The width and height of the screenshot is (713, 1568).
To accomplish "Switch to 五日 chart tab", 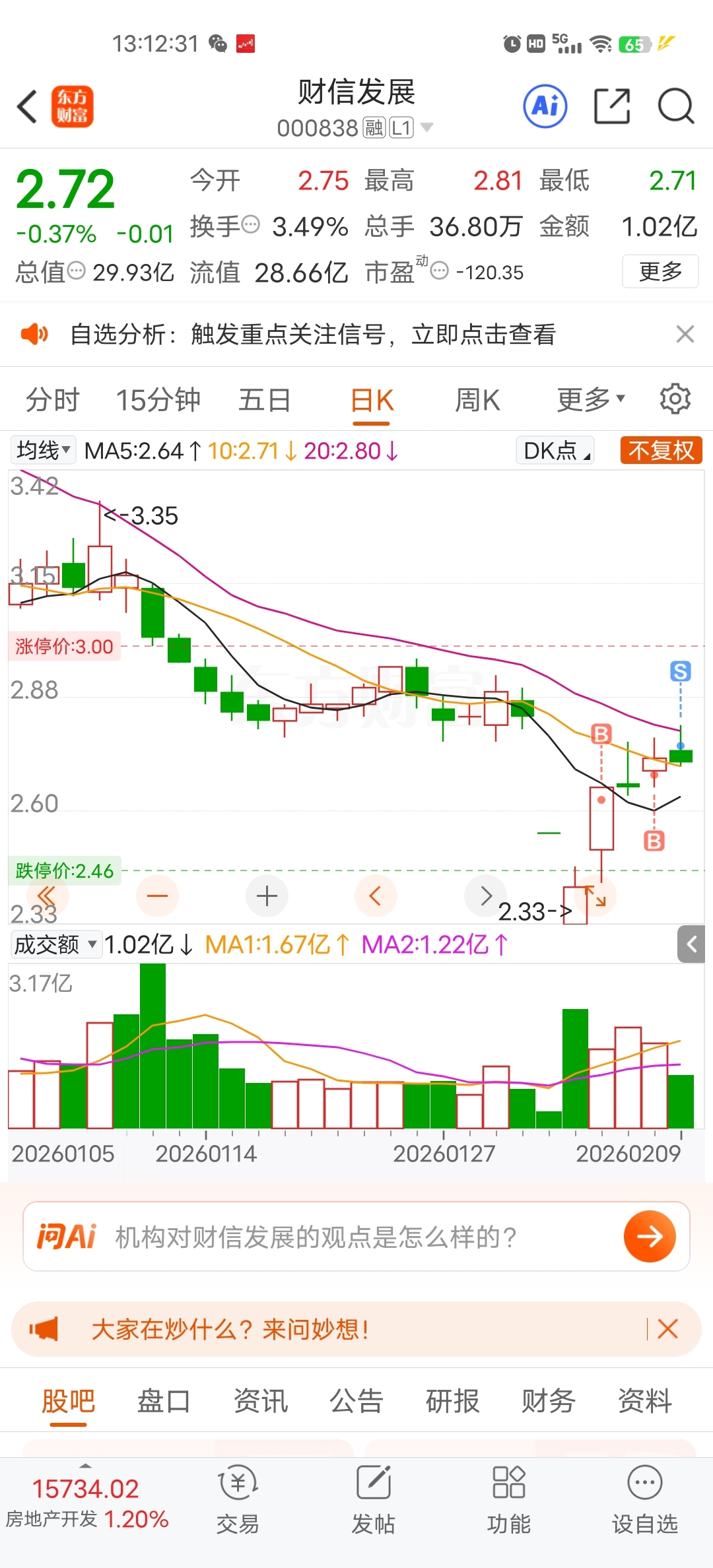I will pyautogui.click(x=264, y=399).
